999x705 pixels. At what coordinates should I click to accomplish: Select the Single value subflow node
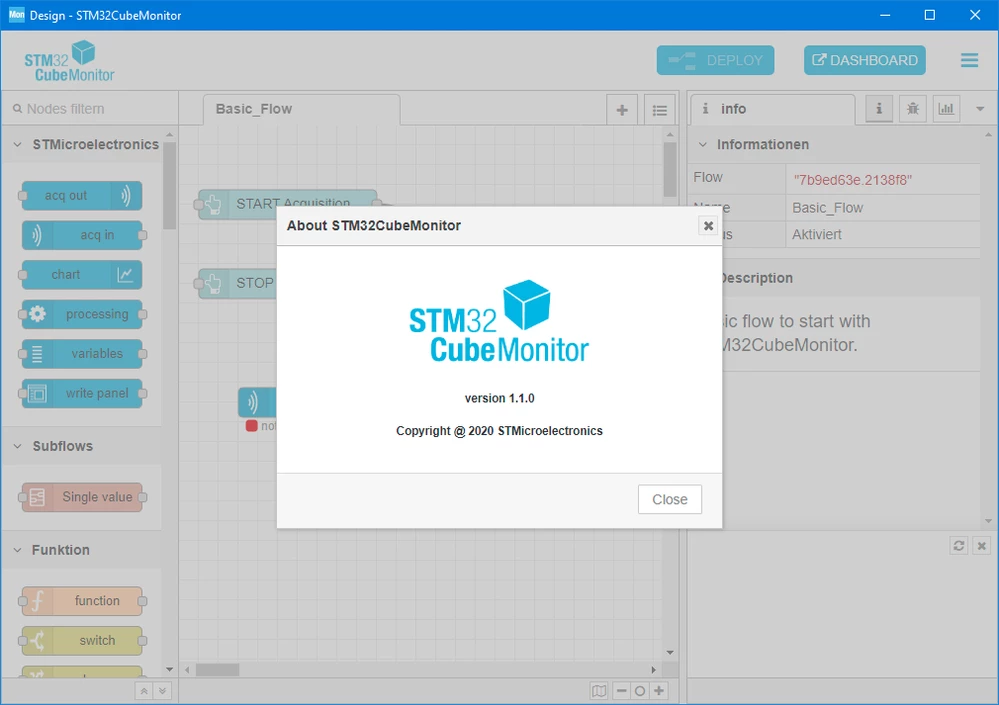coord(82,497)
